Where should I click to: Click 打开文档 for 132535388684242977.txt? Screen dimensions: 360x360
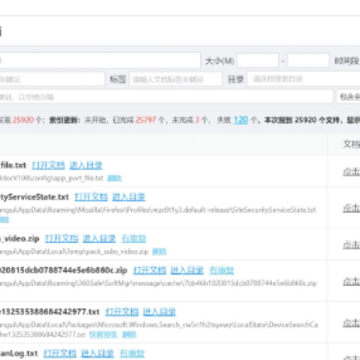(122, 312)
